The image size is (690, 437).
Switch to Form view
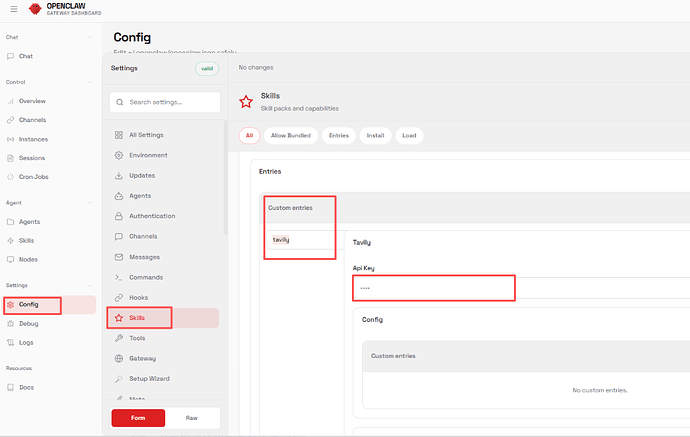(x=138, y=418)
